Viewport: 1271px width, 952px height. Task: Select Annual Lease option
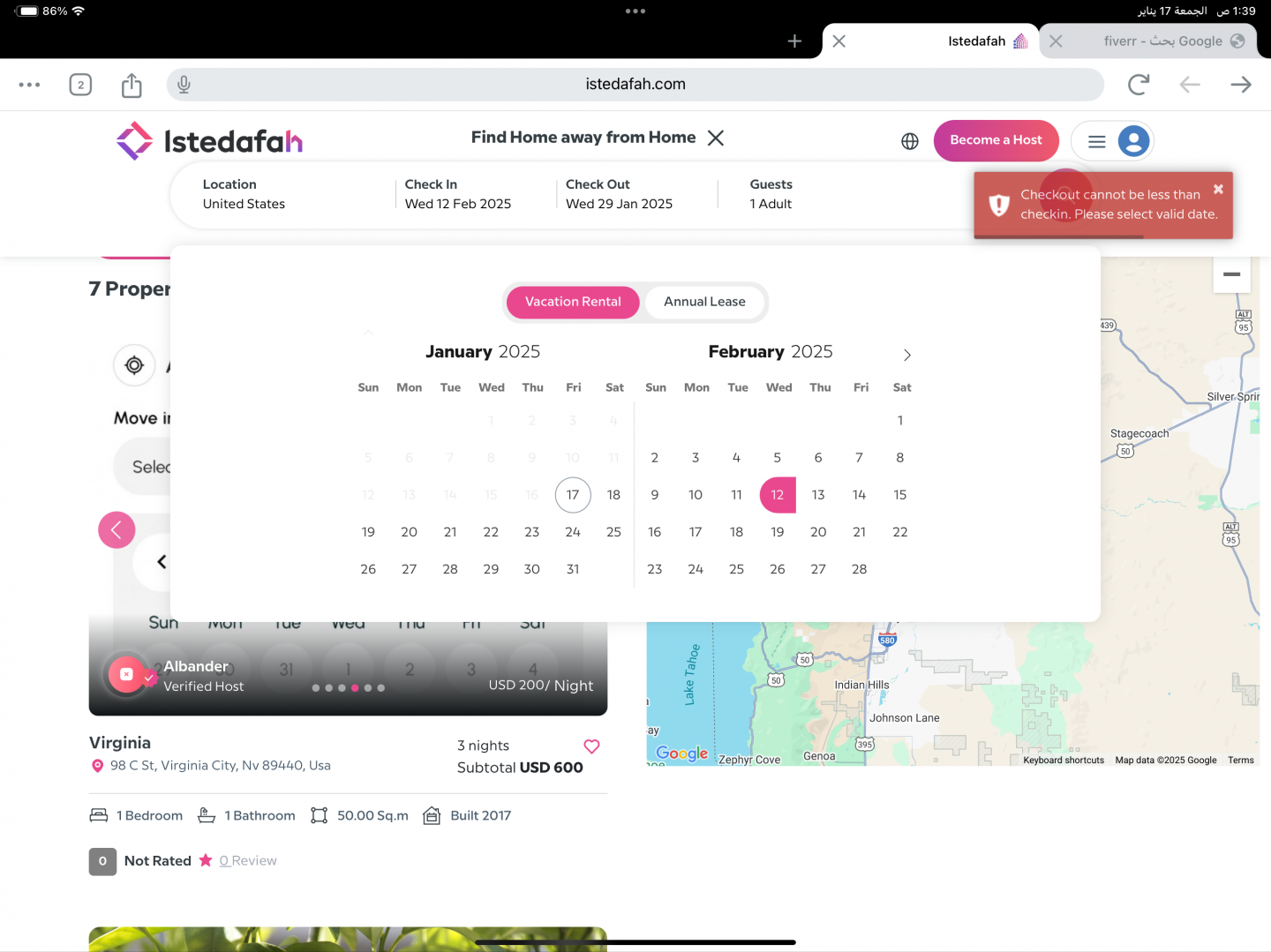click(x=704, y=302)
